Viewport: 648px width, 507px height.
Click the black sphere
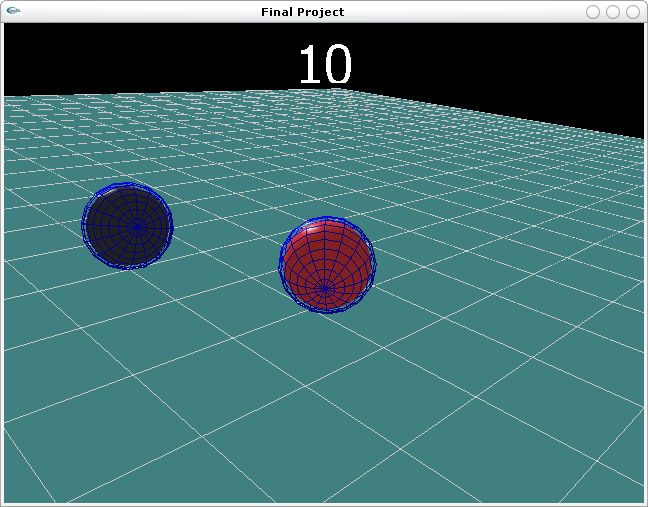point(127,226)
